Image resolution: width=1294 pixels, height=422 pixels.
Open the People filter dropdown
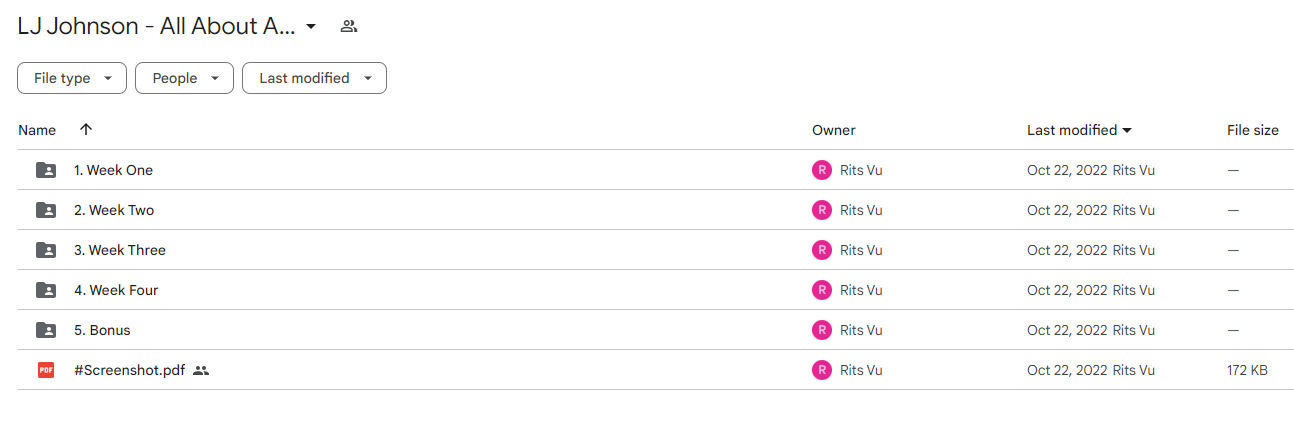pyautogui.click(x=184, y=78)
